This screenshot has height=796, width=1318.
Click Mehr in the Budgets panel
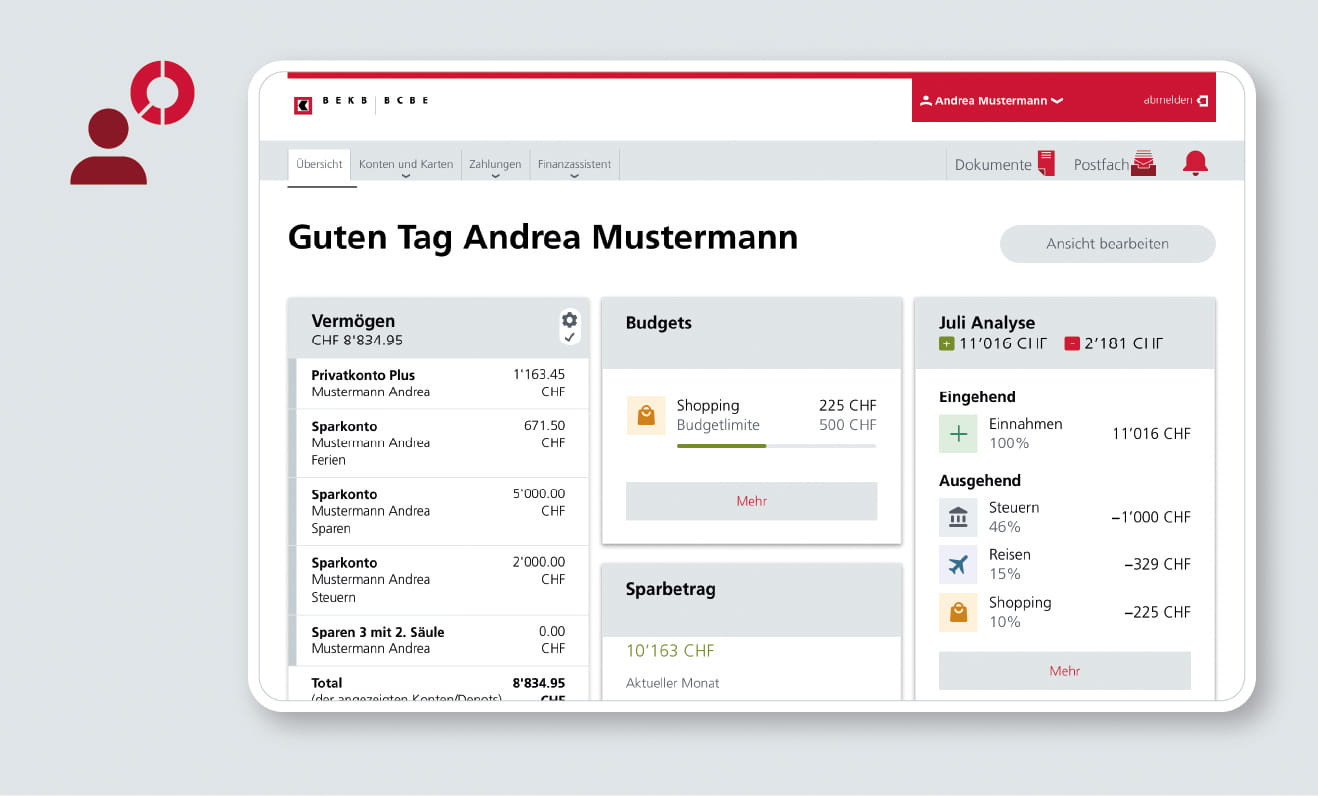click(x=751, y=501)
